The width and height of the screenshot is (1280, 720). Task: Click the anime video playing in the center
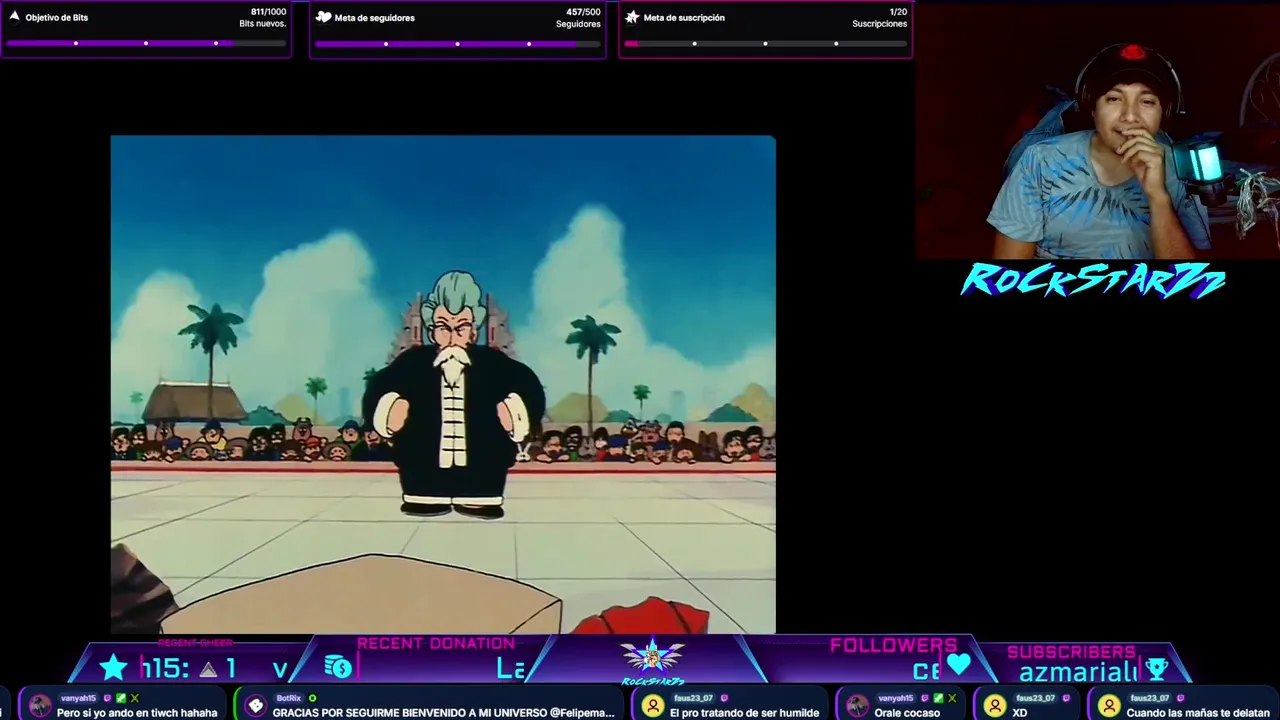click(443, 385)
